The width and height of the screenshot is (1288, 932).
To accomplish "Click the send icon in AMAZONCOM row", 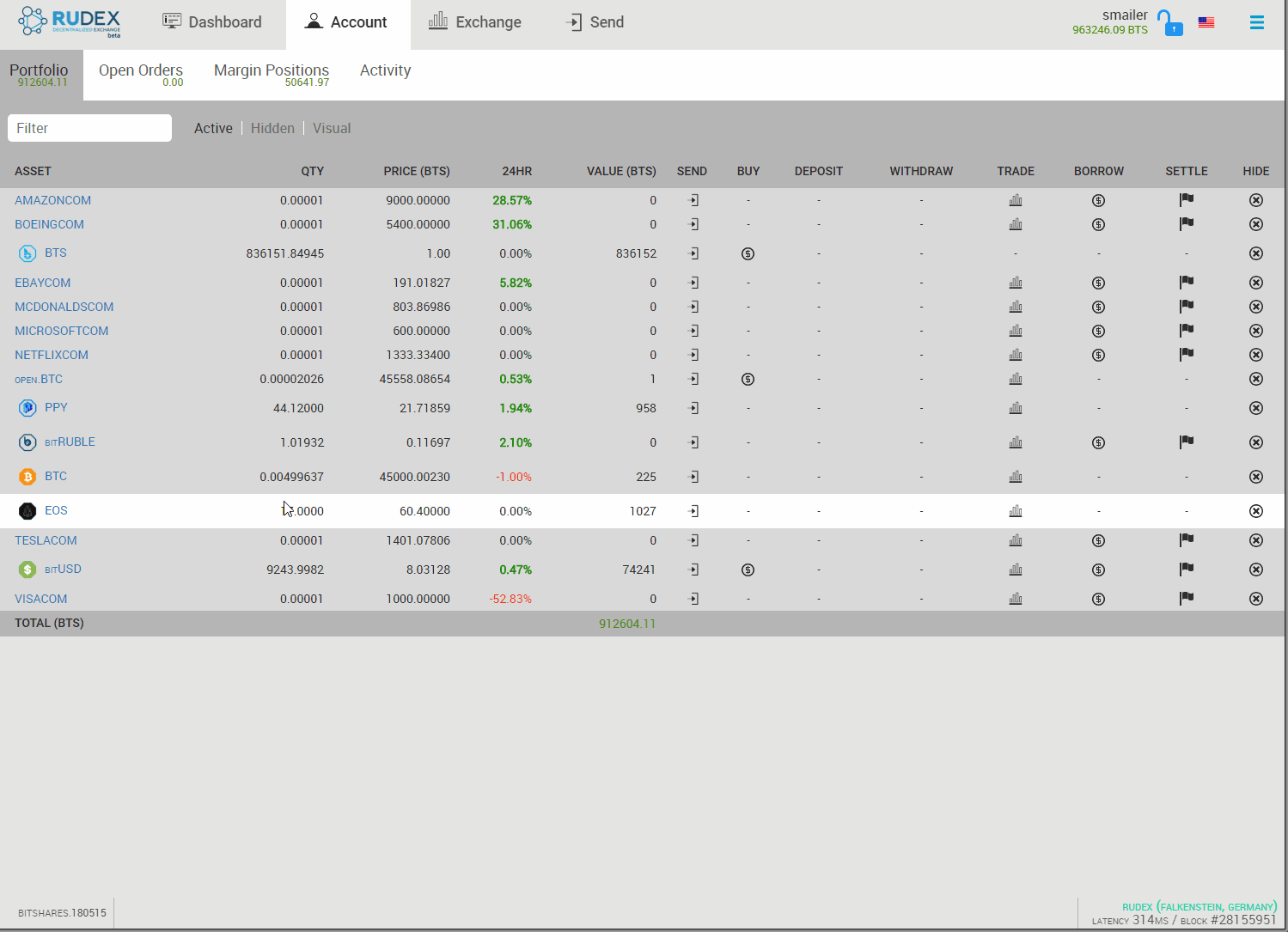I will [693, 200].
